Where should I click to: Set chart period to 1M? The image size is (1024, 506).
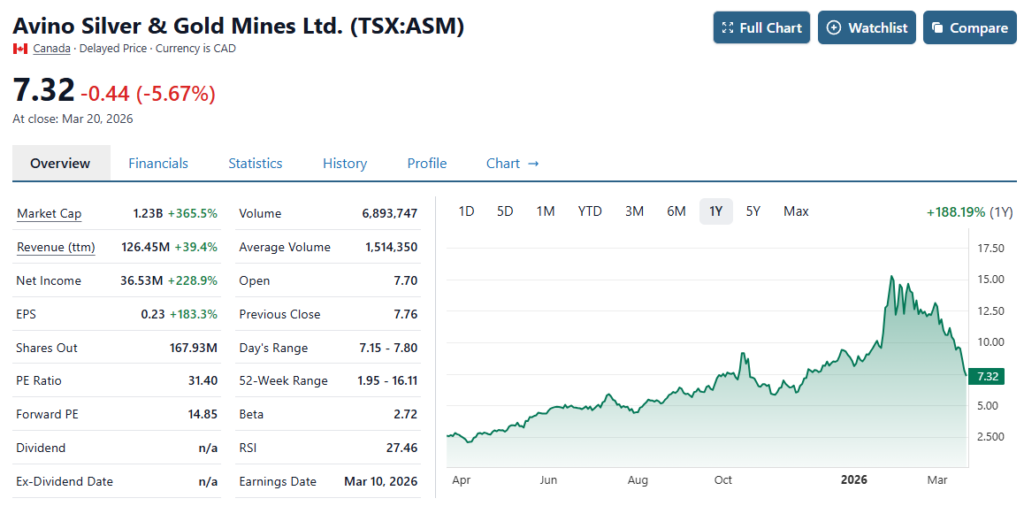coord(545,211)
